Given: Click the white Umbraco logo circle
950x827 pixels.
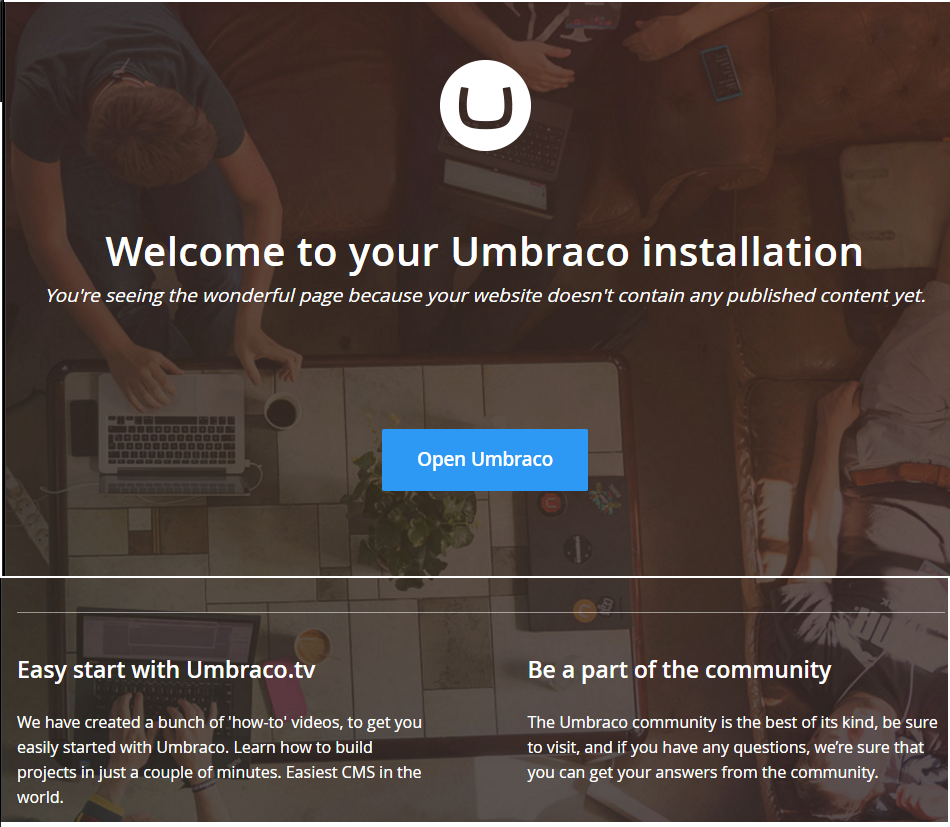Looking at the screenshot, I should (x=485, y=105).
